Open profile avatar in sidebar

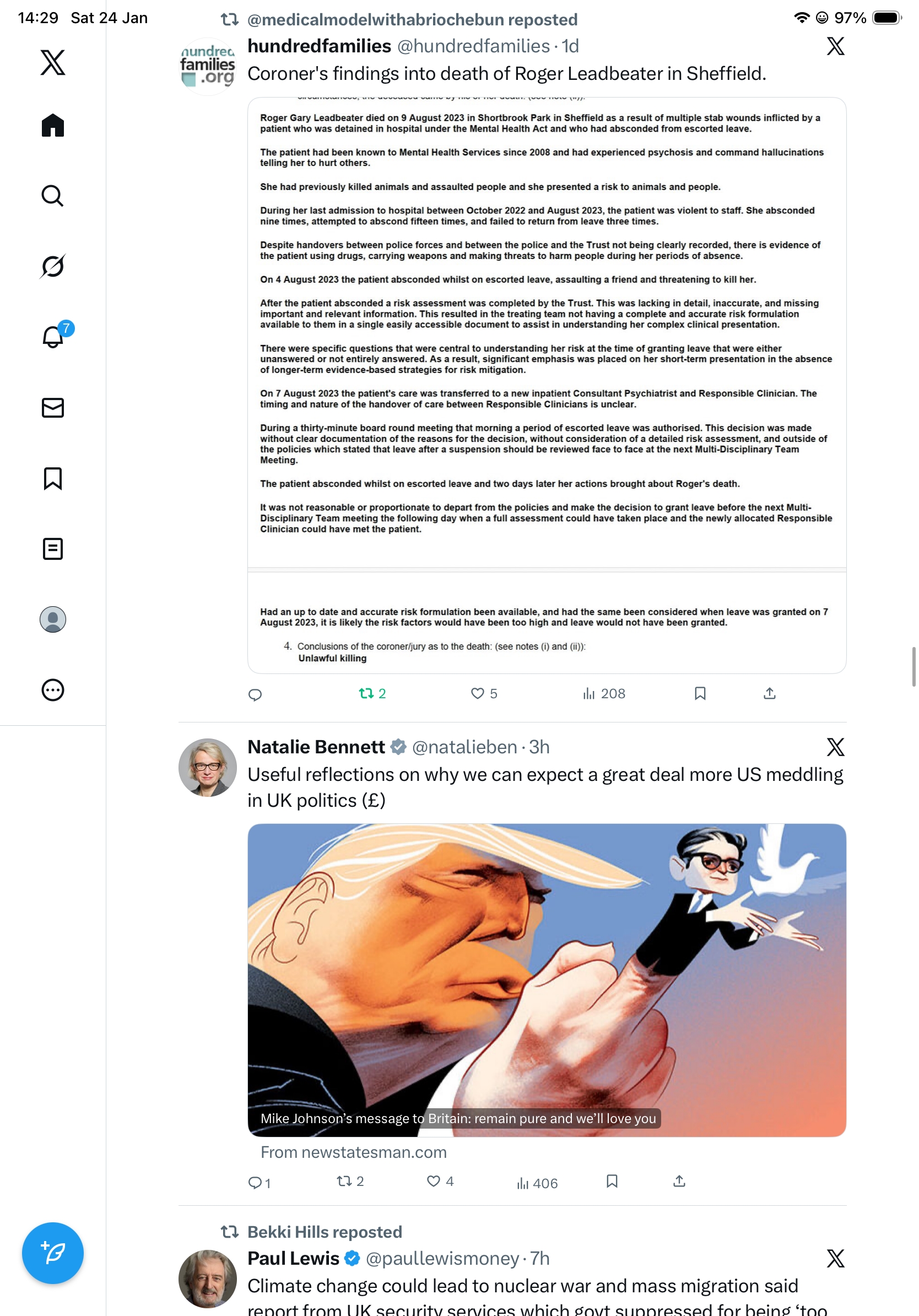tap(53, 619)
